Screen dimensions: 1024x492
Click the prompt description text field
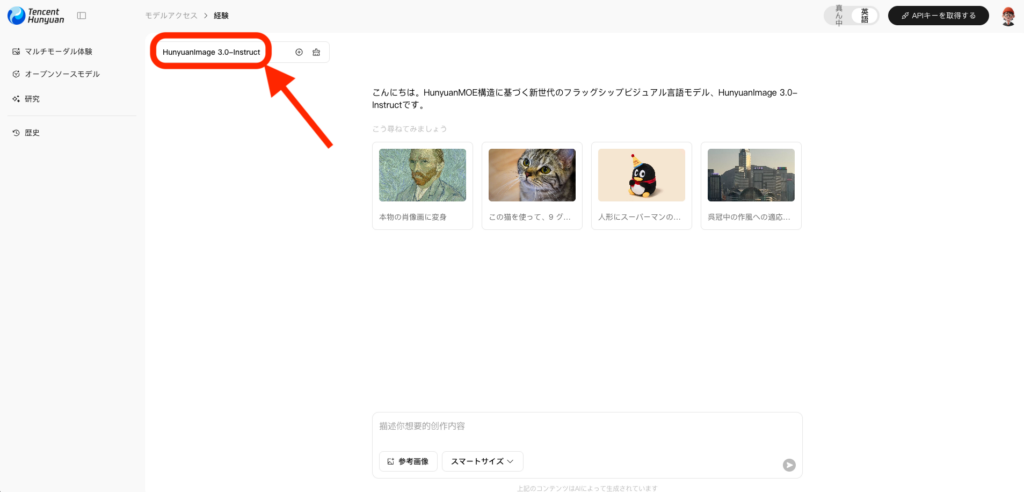pos(587,427)
